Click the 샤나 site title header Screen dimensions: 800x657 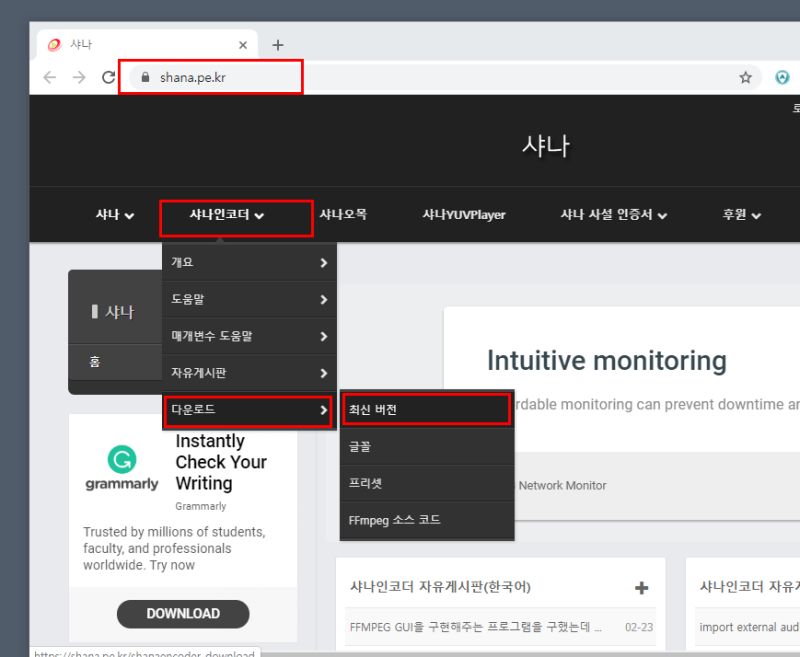point(545,146)
